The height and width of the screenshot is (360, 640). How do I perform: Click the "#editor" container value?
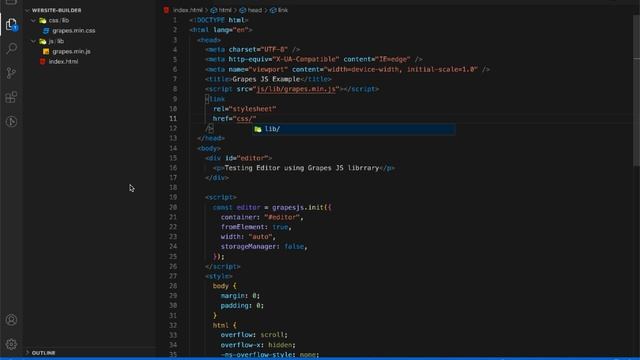(282, 217)
